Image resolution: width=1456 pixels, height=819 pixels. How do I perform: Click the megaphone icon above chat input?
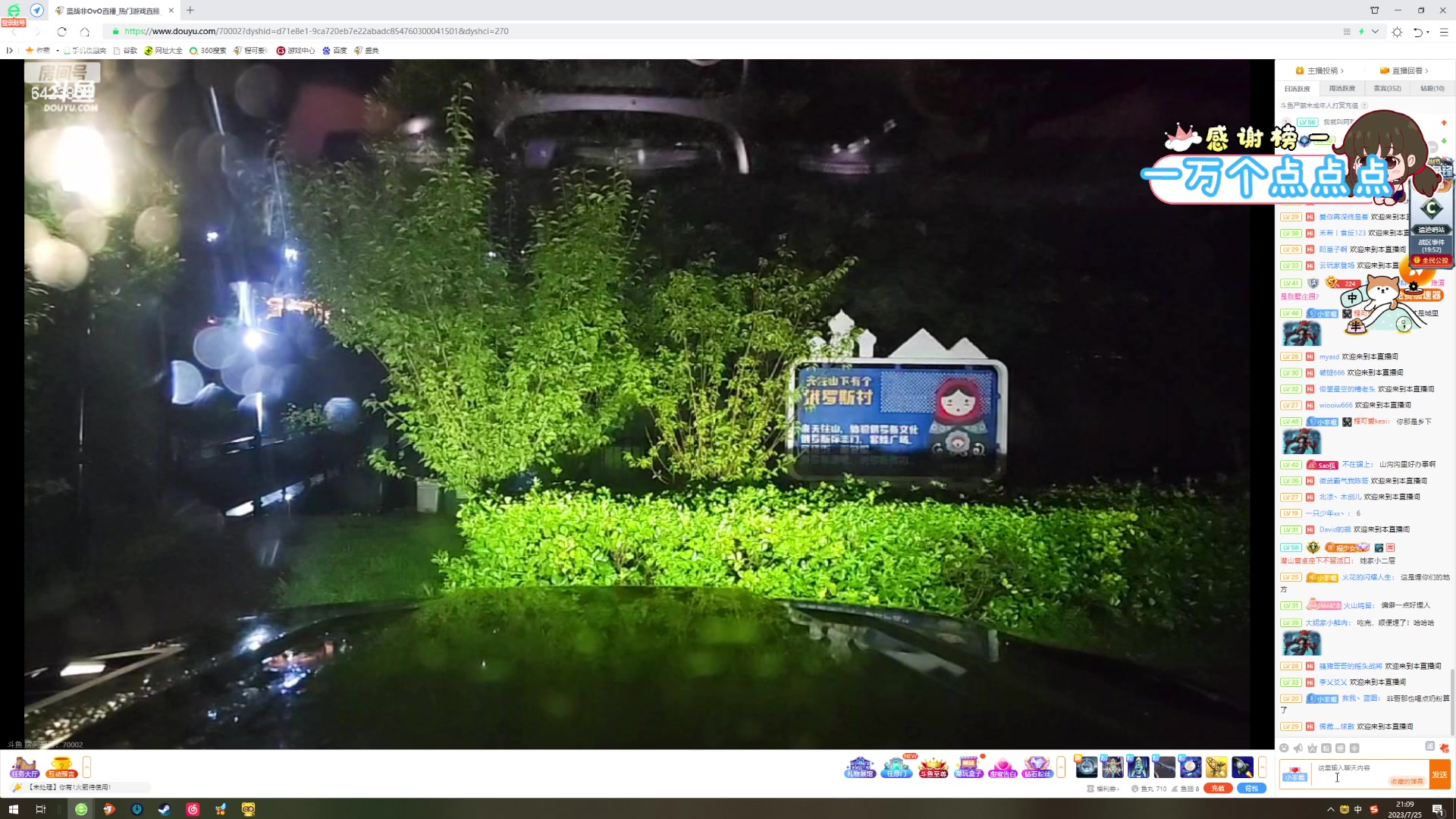tap(1298, 748)
